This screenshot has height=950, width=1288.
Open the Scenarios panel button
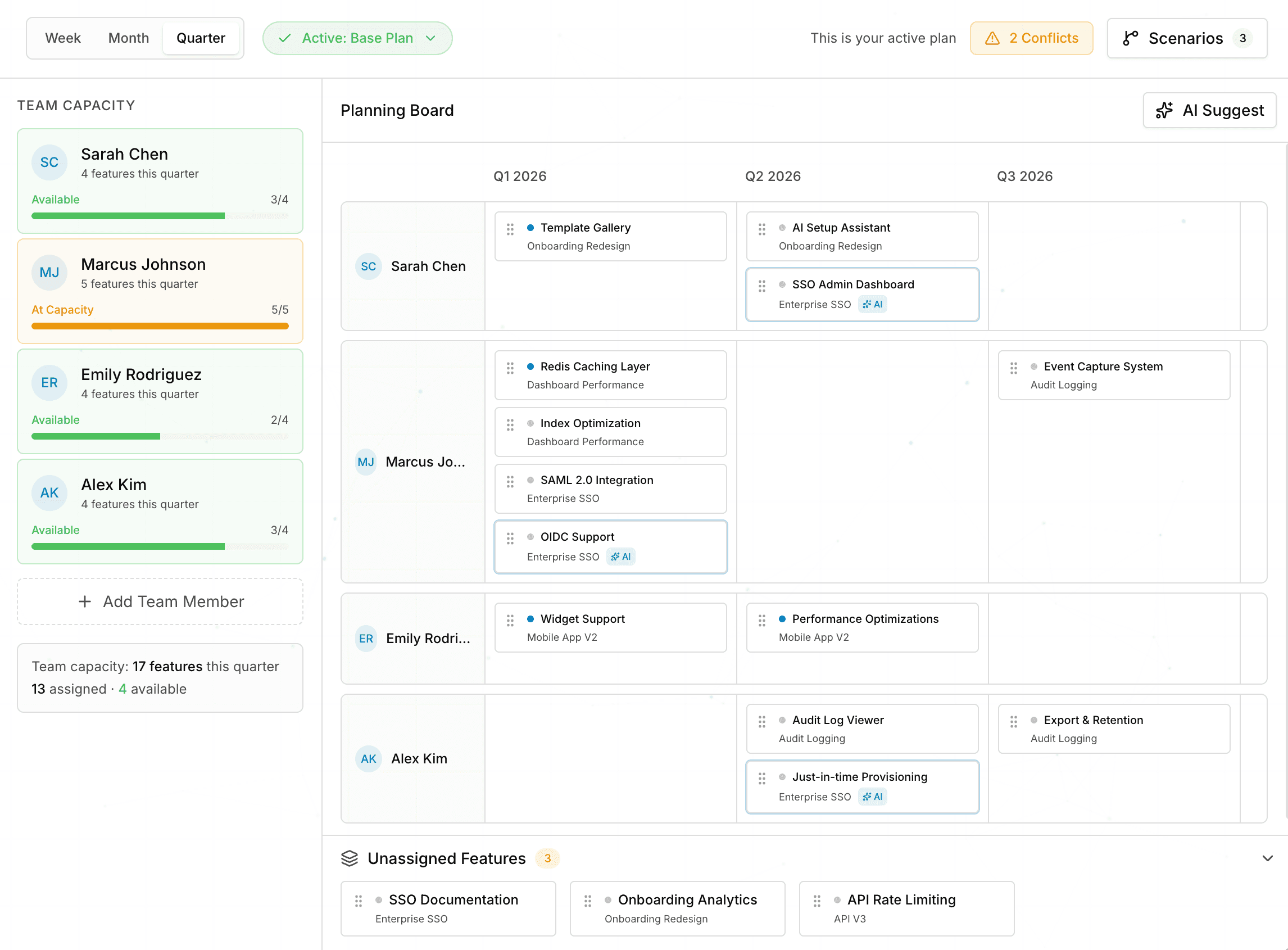click(1186, 39)
